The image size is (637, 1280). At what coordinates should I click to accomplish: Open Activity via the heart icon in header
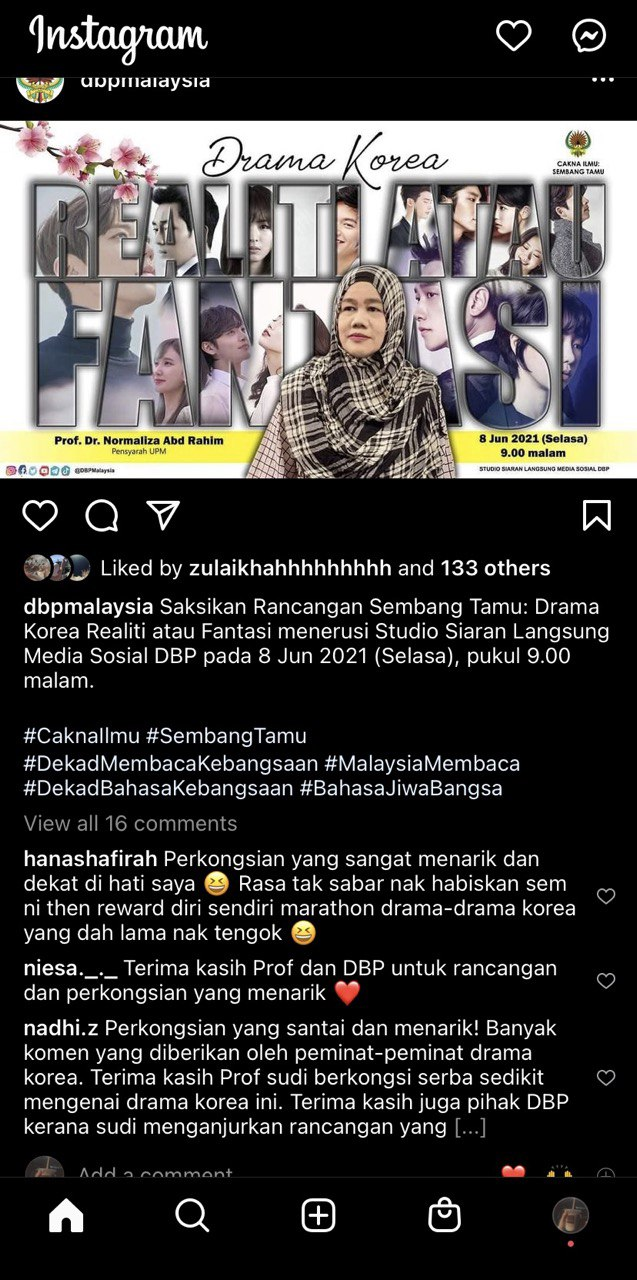coord(514,36)
